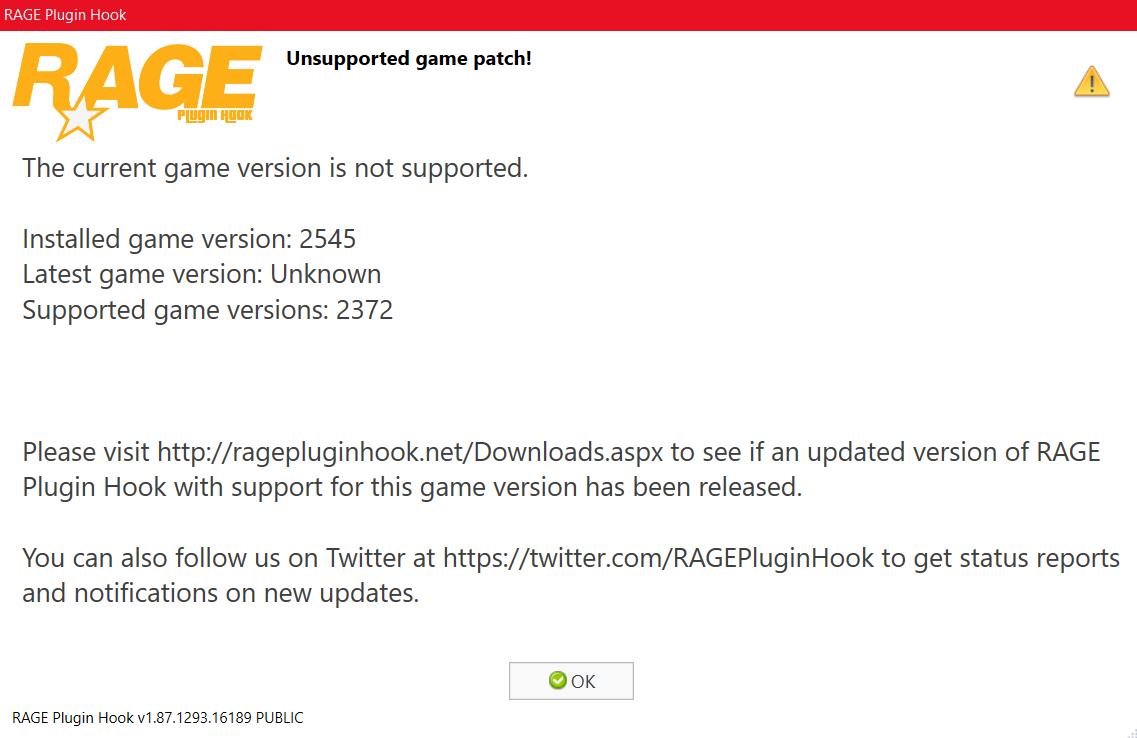Click 'Supported game versions: 2372' line
This screenshot has height=738, width=1137.
207,310
